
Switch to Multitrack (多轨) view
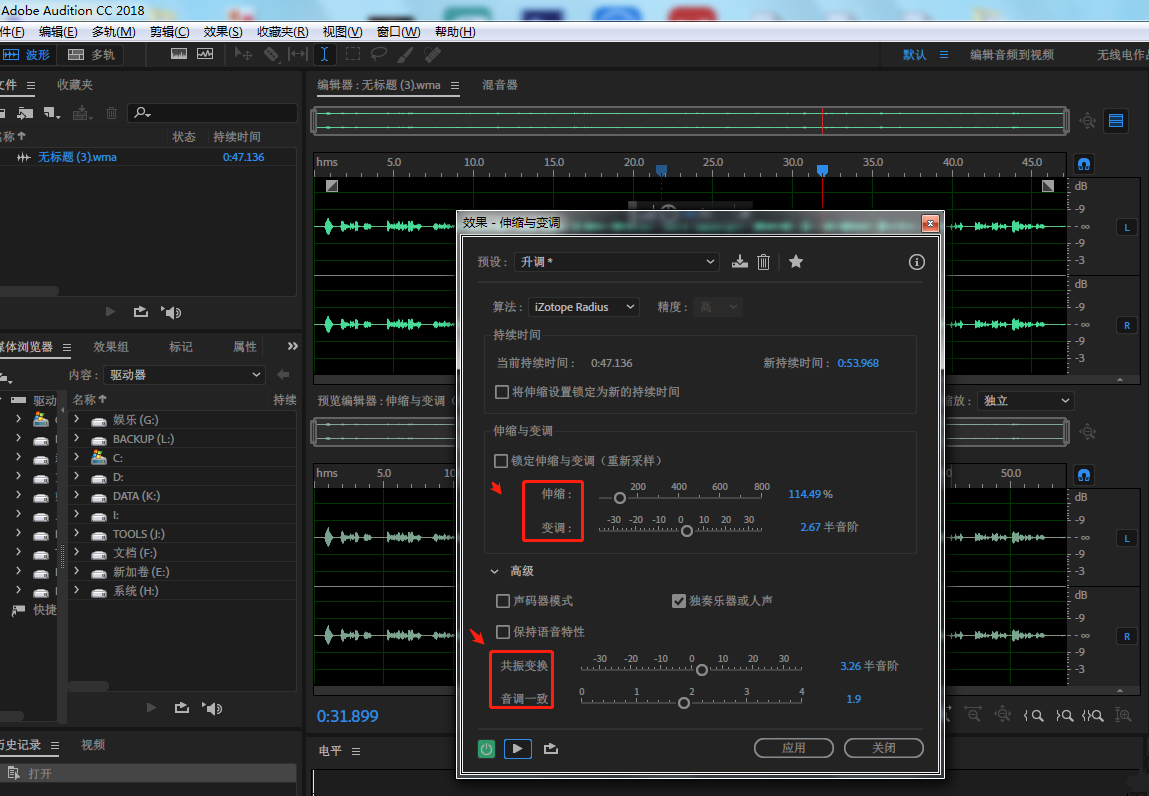(92, 54)
